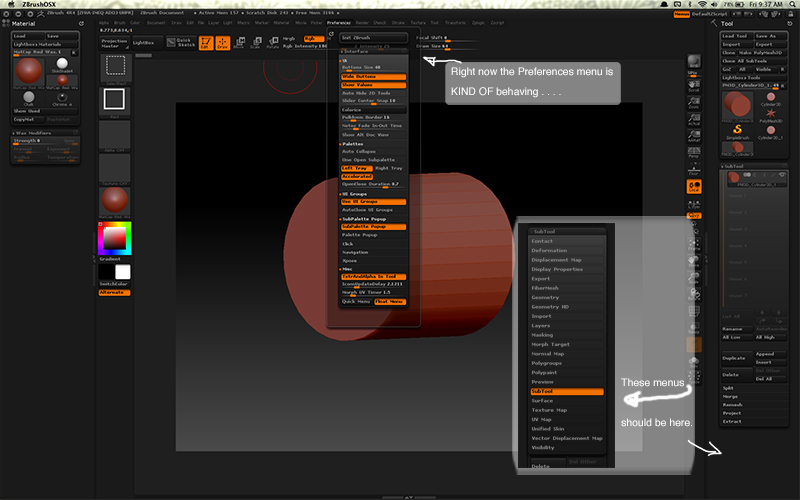800x500 pixels.
Task: Toggle Show Values preference
Action: pos(373,85)
